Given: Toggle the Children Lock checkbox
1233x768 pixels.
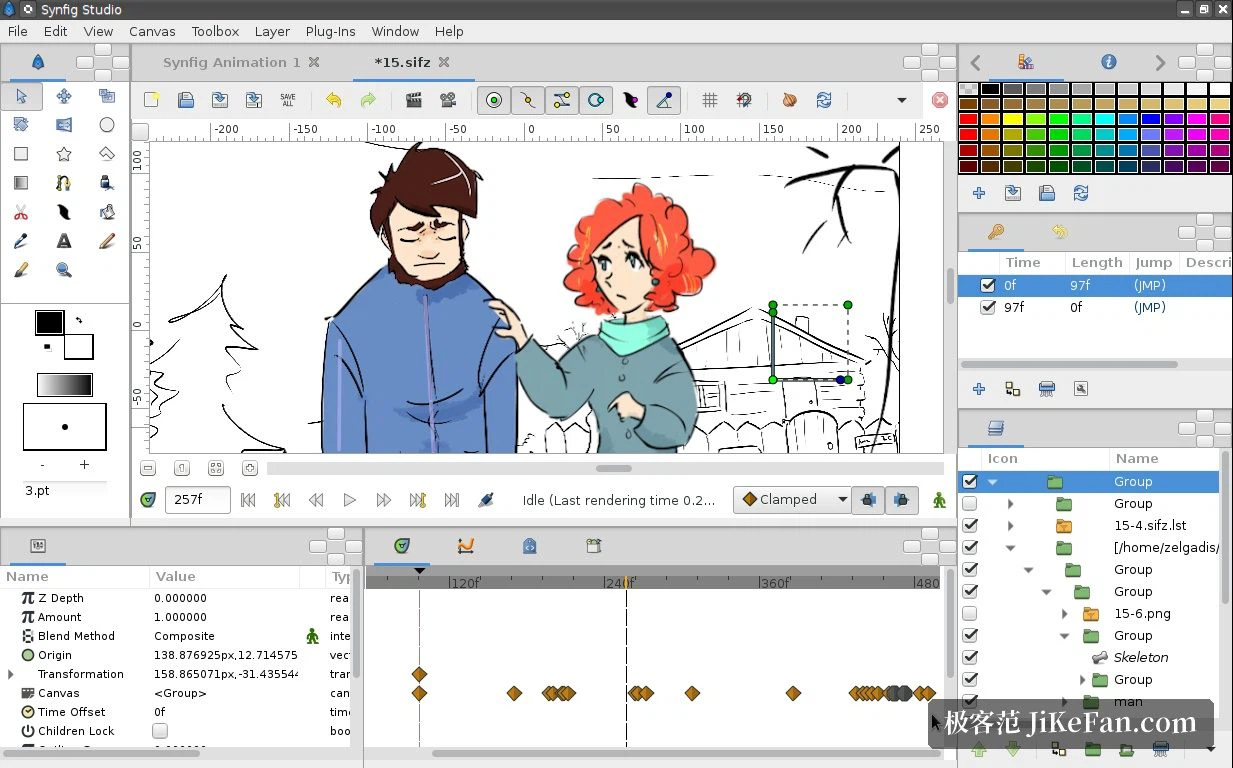Looking at the screenshot, I should pyautogui.click(x=160, y=731).
